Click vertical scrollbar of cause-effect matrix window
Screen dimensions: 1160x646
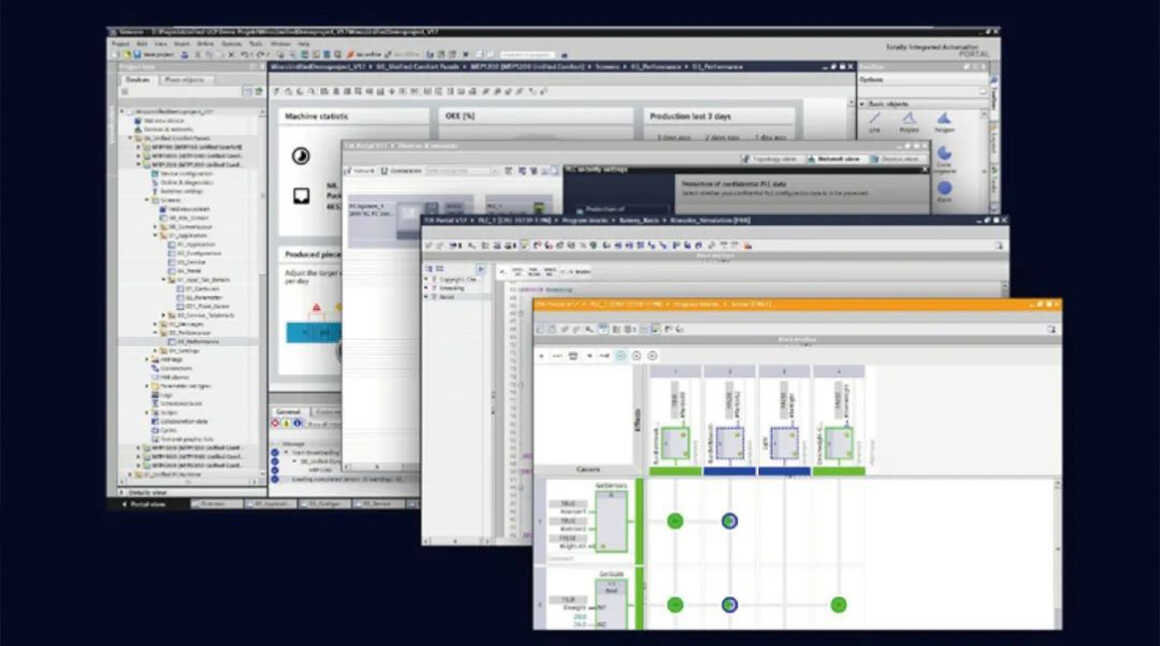(1057, 554)
